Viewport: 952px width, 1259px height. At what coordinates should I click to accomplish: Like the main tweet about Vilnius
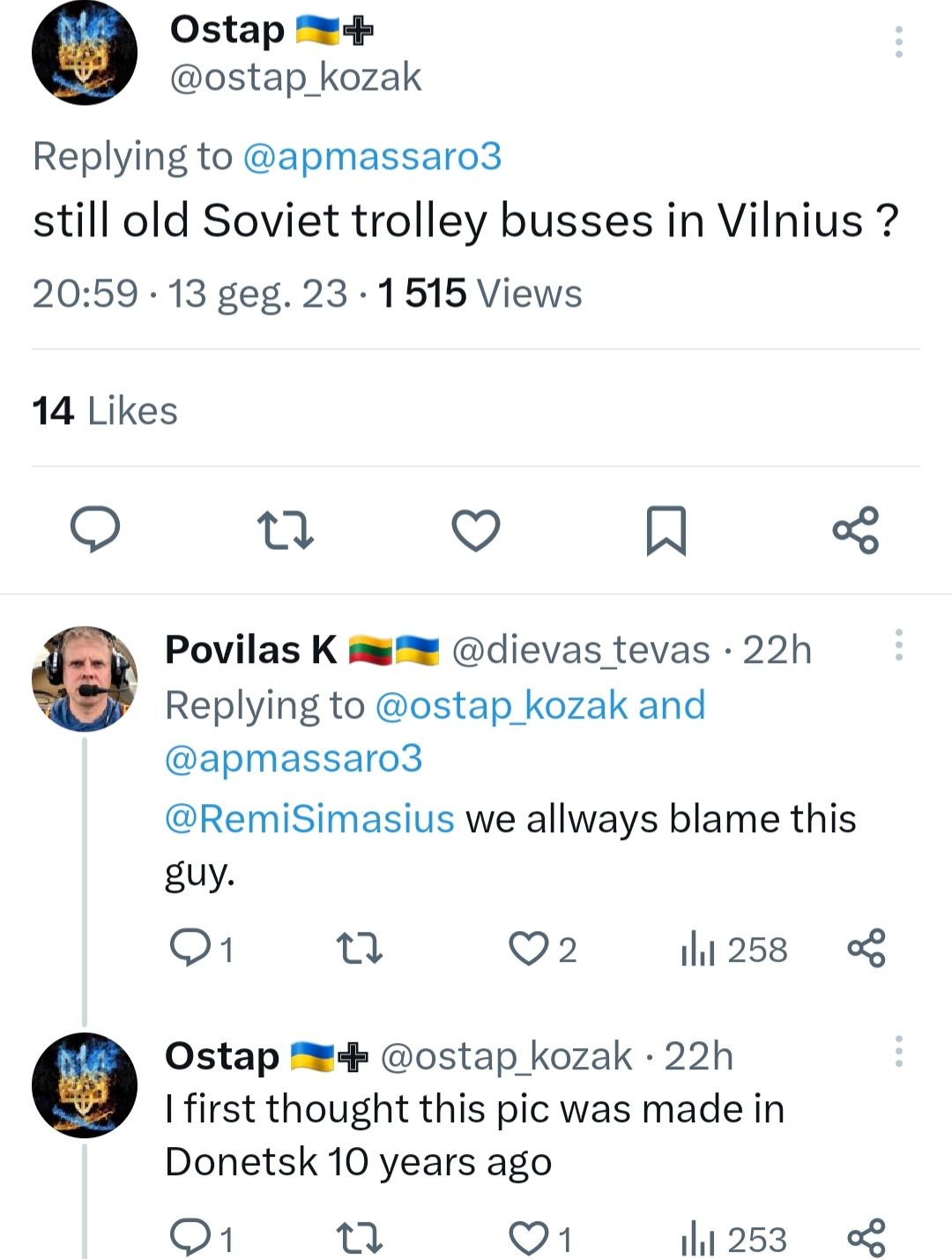(476, 531)
